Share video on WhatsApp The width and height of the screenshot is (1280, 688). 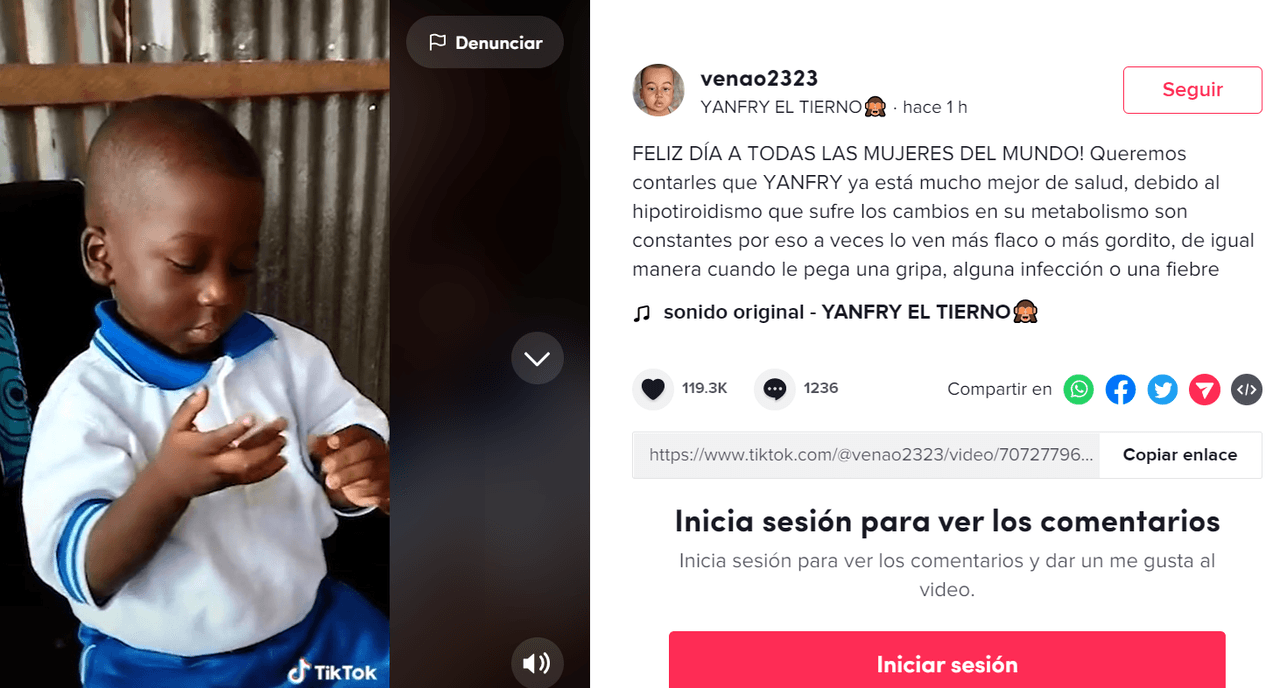1079,389
